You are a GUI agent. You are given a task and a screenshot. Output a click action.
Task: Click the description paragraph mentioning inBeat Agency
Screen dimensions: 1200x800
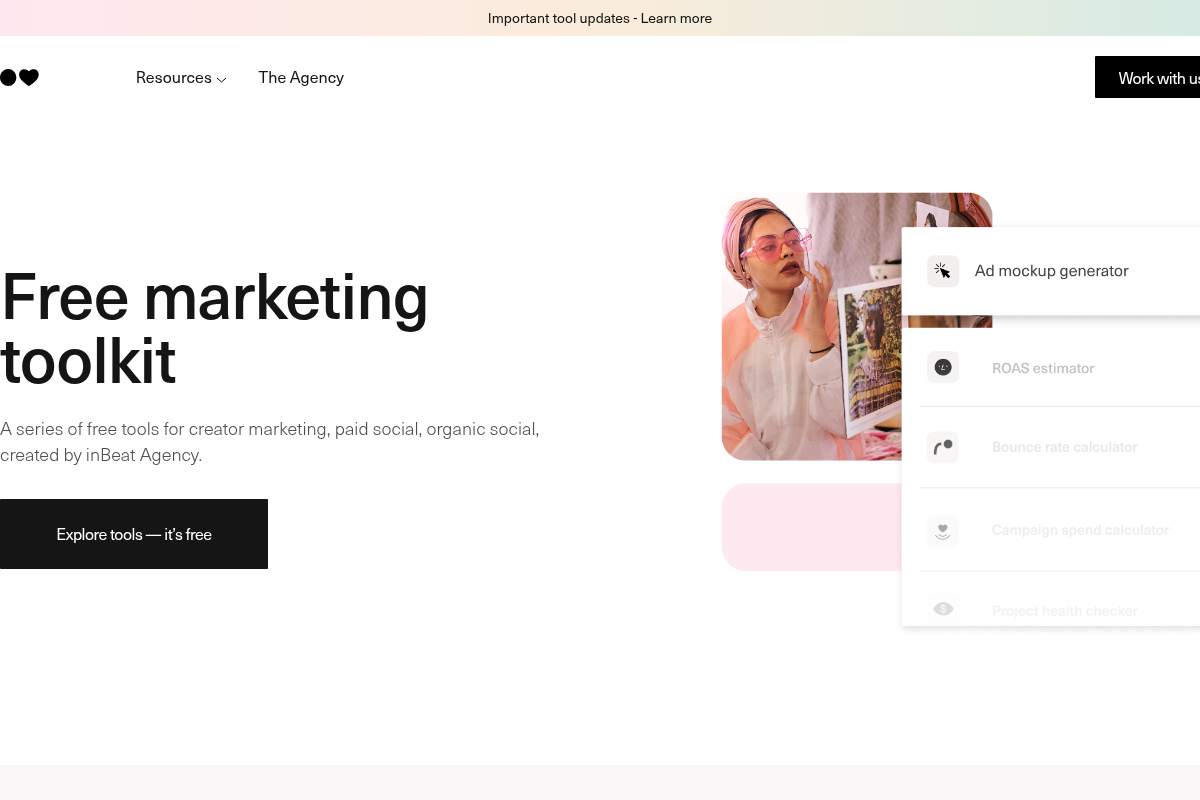270,442
